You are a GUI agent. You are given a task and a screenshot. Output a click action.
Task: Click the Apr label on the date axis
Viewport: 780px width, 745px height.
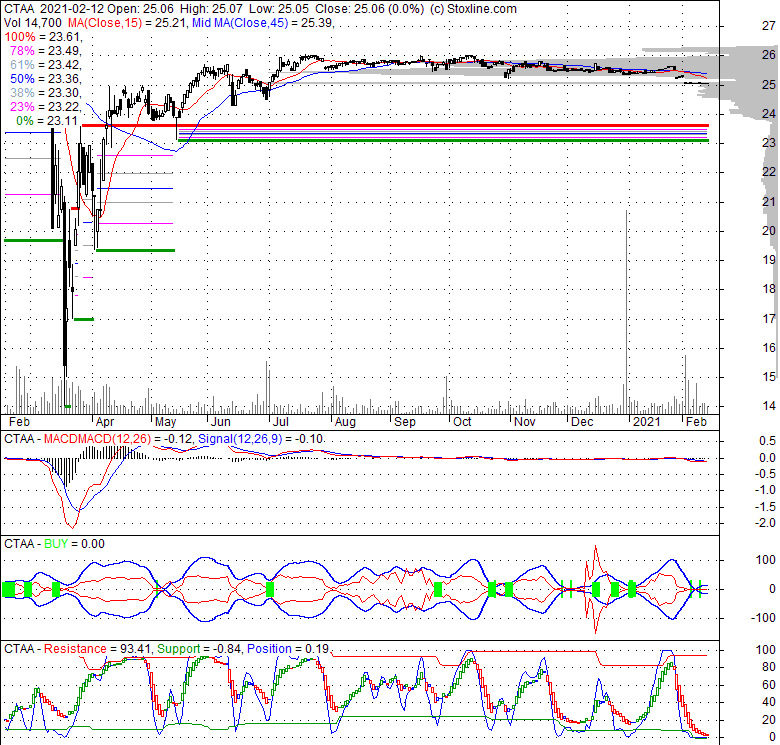click(105, 422)
